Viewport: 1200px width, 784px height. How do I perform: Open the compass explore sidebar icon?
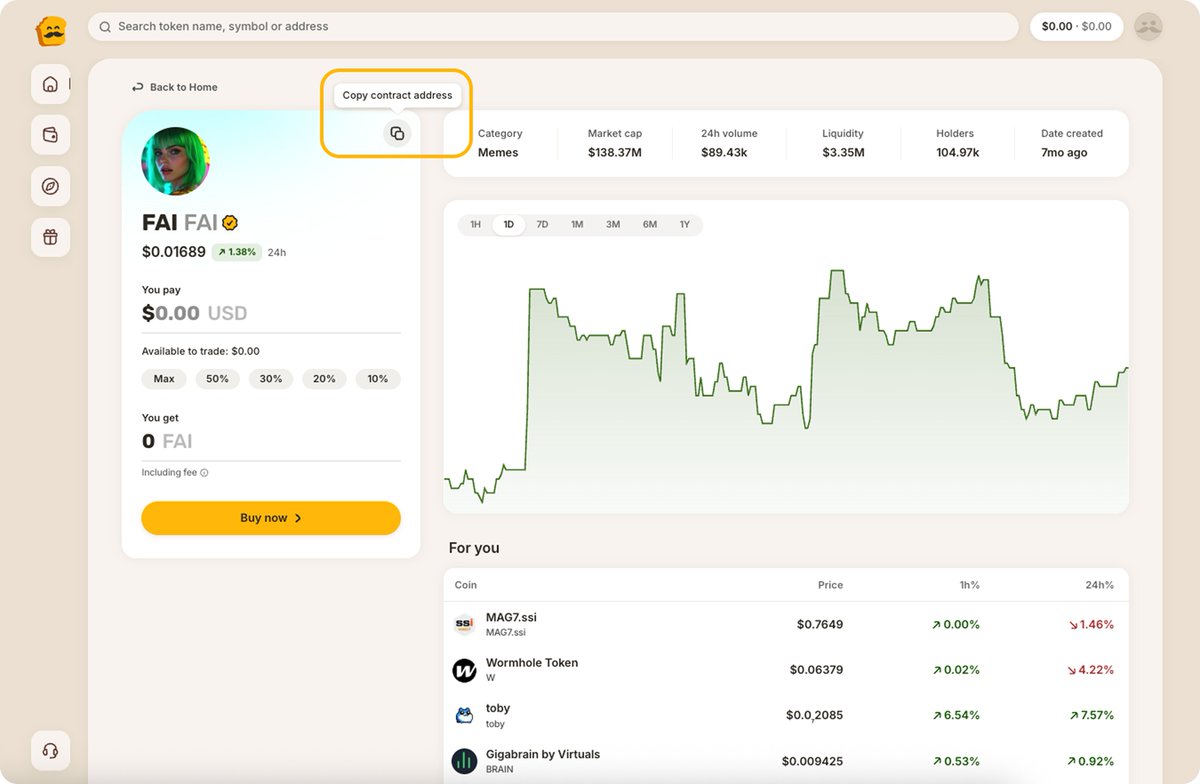pyautogui.click(x=51, y=186)
